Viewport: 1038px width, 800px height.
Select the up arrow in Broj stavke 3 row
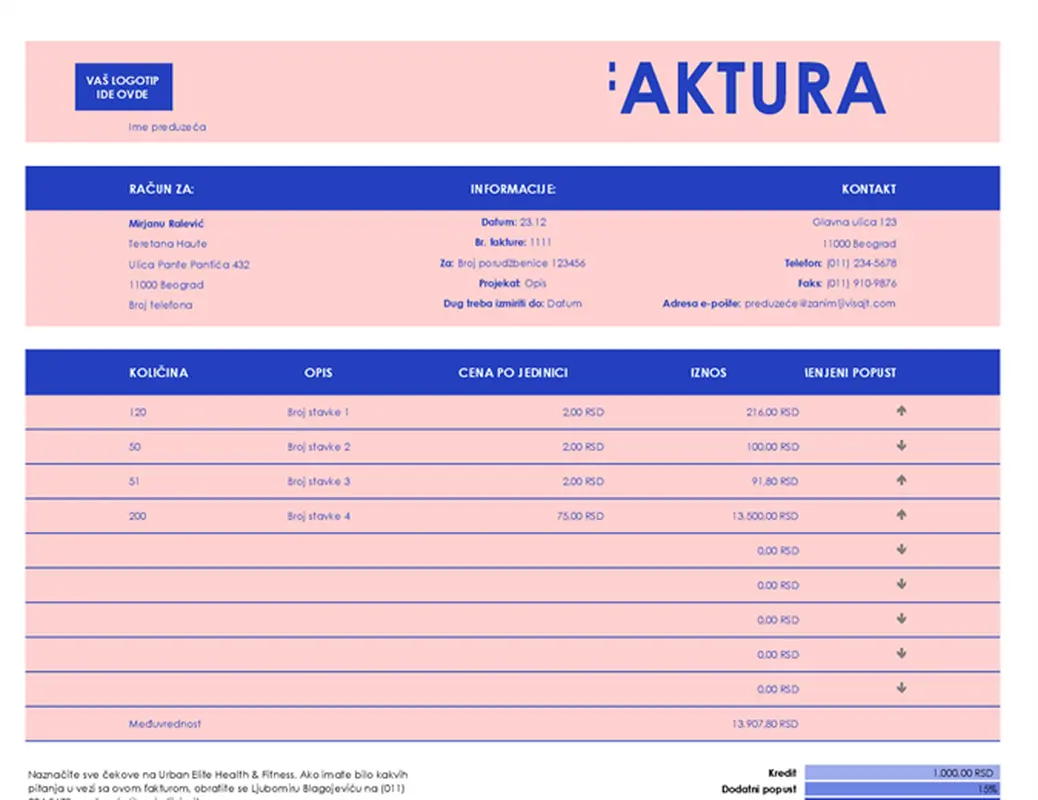tap(901, 480)
